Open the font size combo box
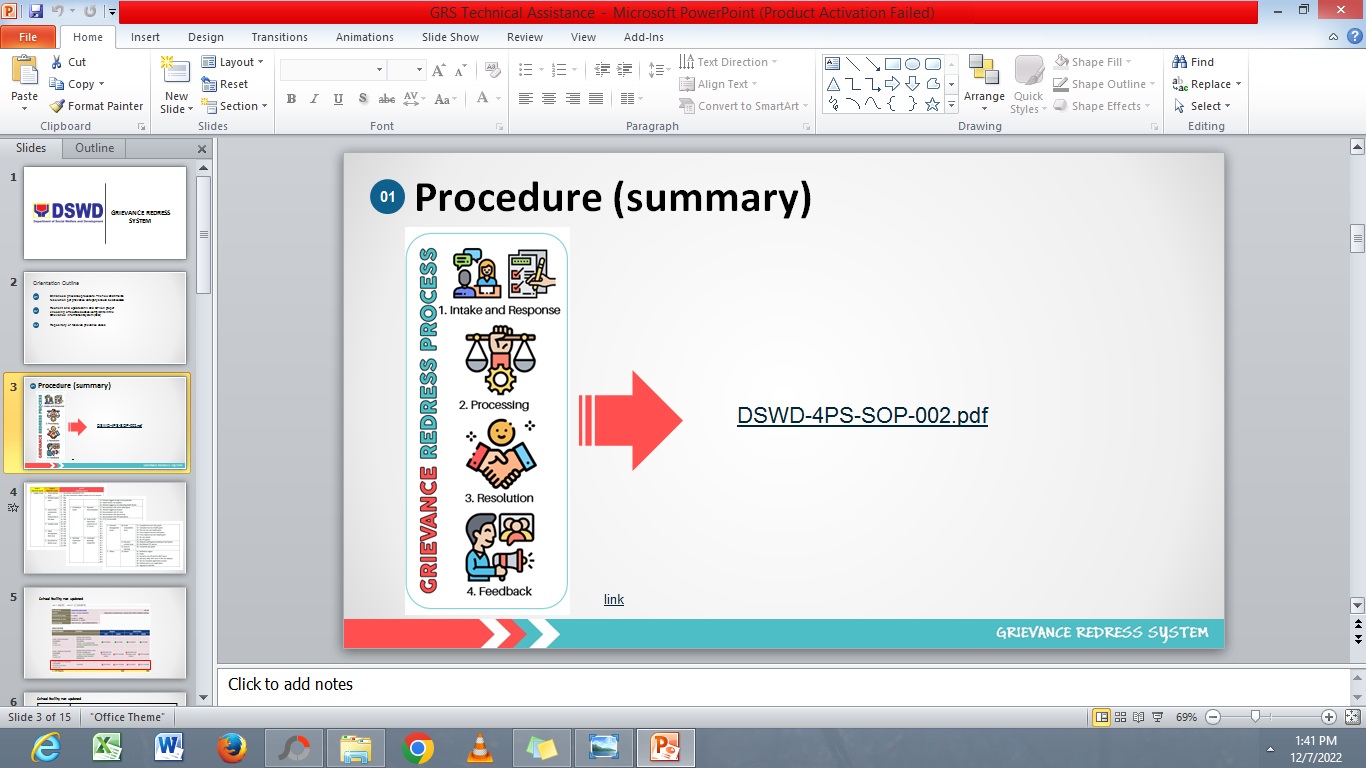 click(407, 70)
